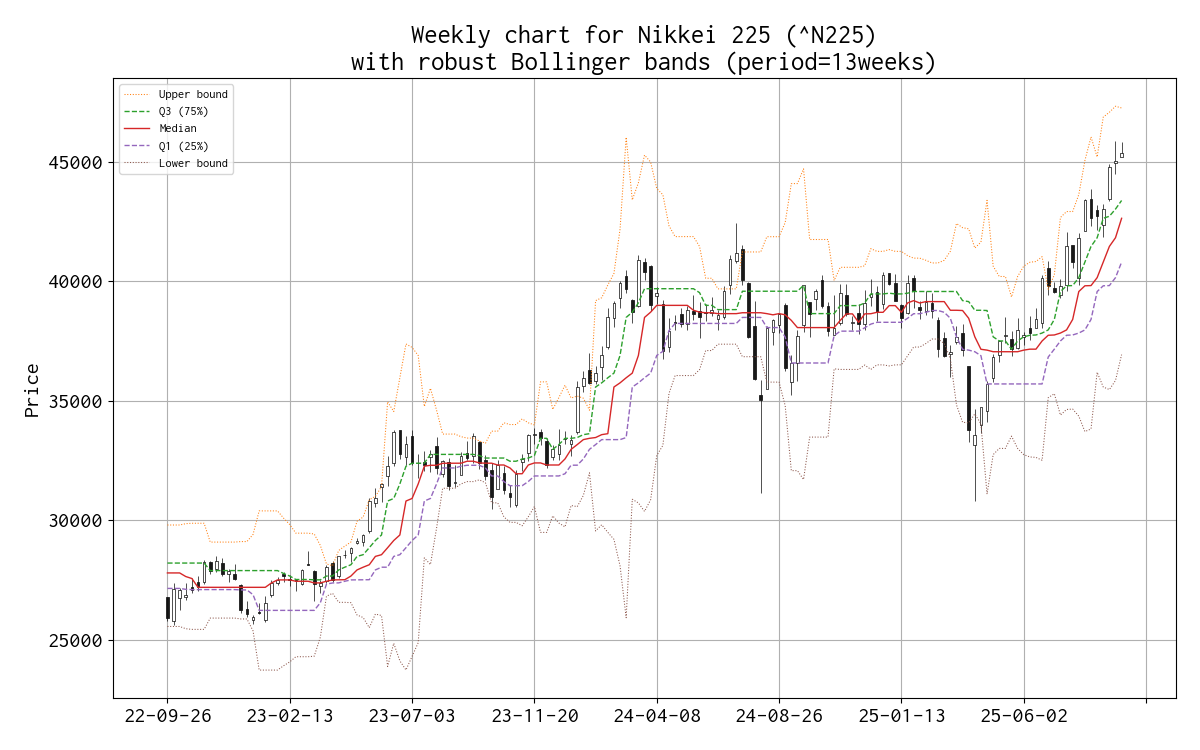Click the x-axis date label 25-01-13
Image resolution: width=1200 pixels, height=750 pixels.
click(x=901, y=717)
